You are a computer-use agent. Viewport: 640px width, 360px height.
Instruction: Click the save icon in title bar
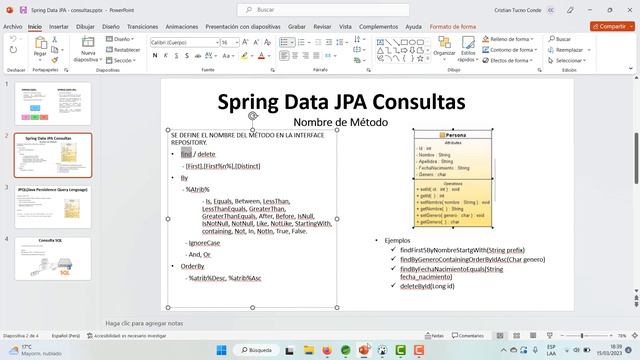tap(23, 10)
